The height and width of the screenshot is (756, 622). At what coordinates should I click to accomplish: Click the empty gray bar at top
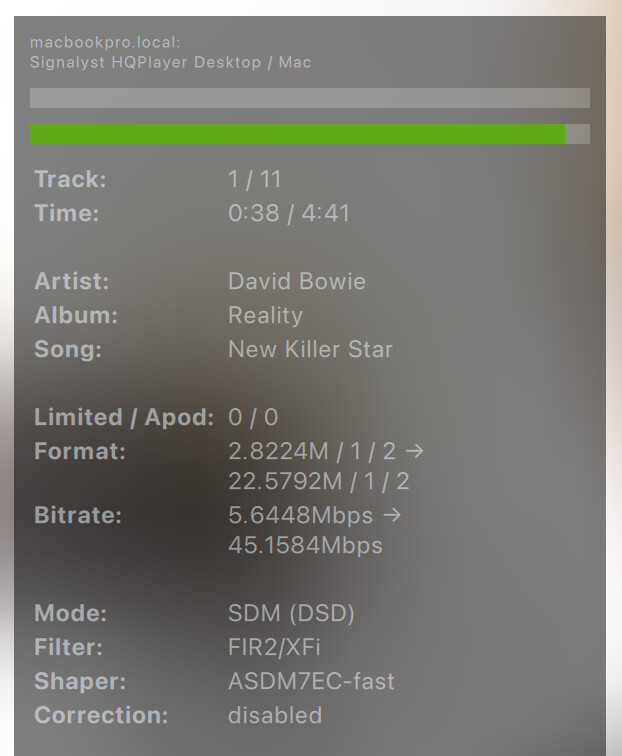coord(309,98)
